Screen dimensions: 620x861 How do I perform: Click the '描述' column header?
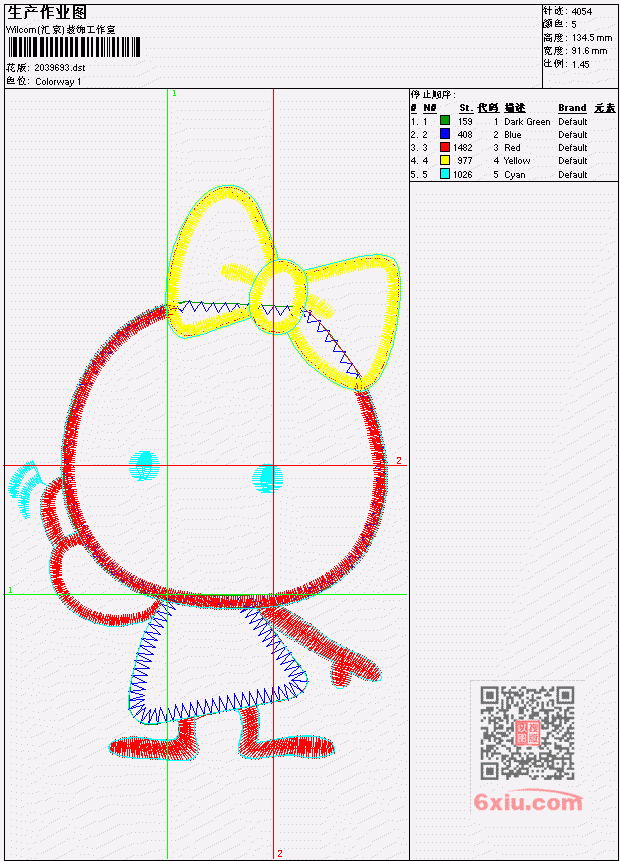coord(515,108)
